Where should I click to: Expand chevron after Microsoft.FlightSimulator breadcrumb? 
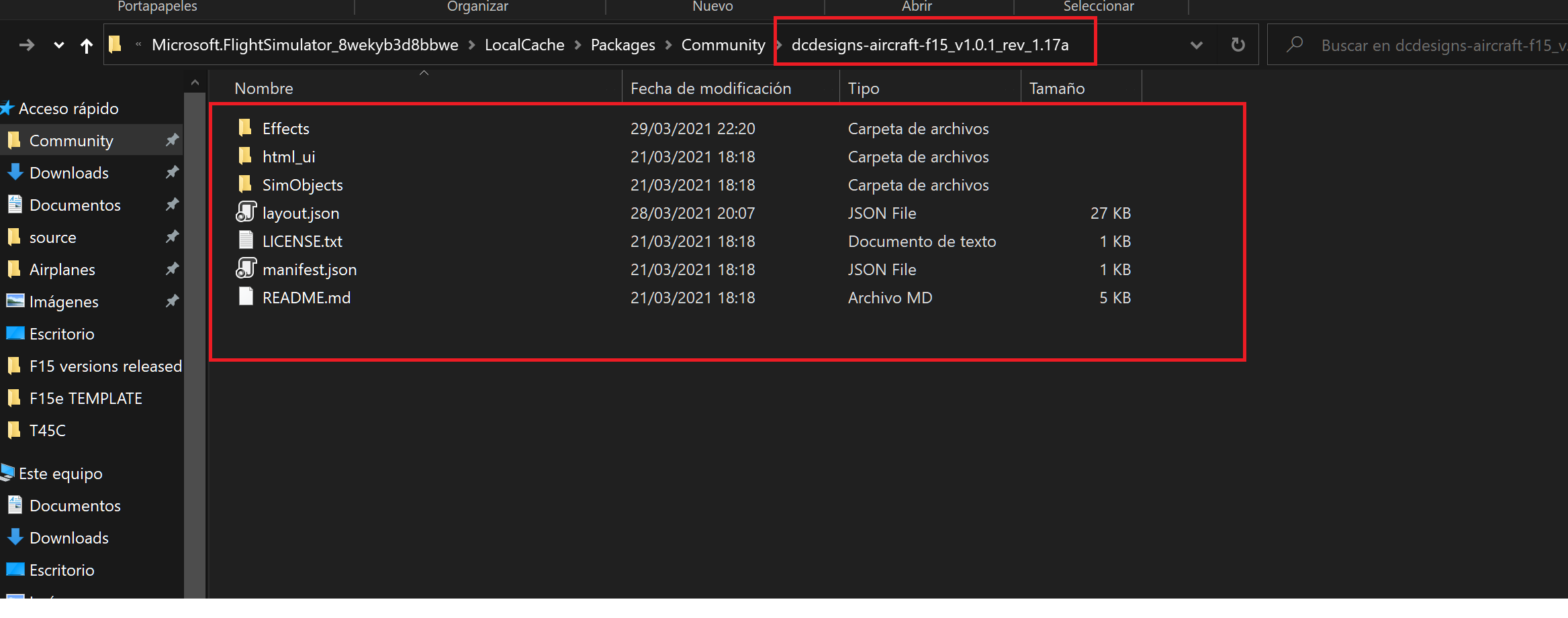[x=472, y=45]
